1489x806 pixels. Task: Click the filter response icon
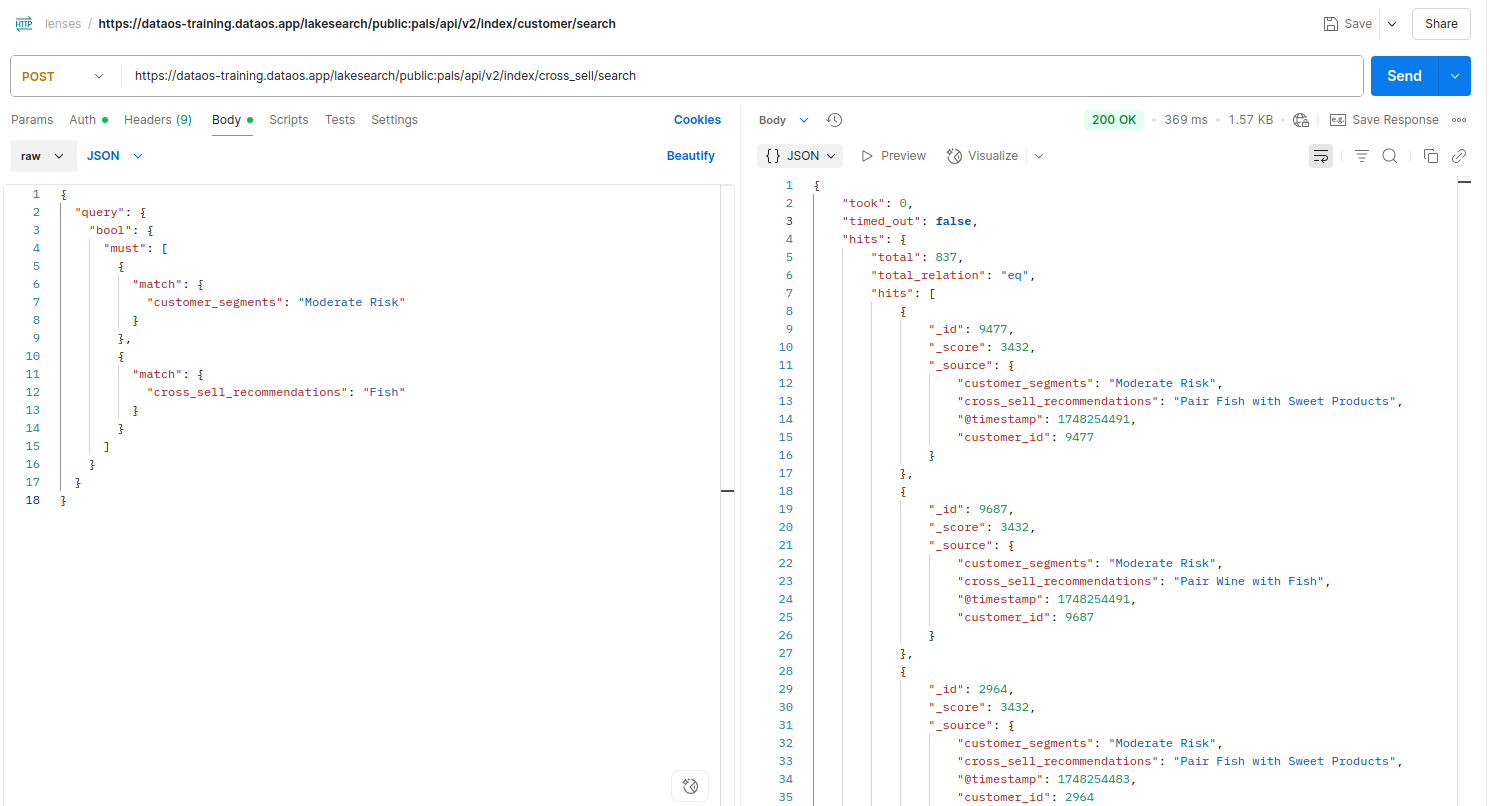click(1361, 156)
